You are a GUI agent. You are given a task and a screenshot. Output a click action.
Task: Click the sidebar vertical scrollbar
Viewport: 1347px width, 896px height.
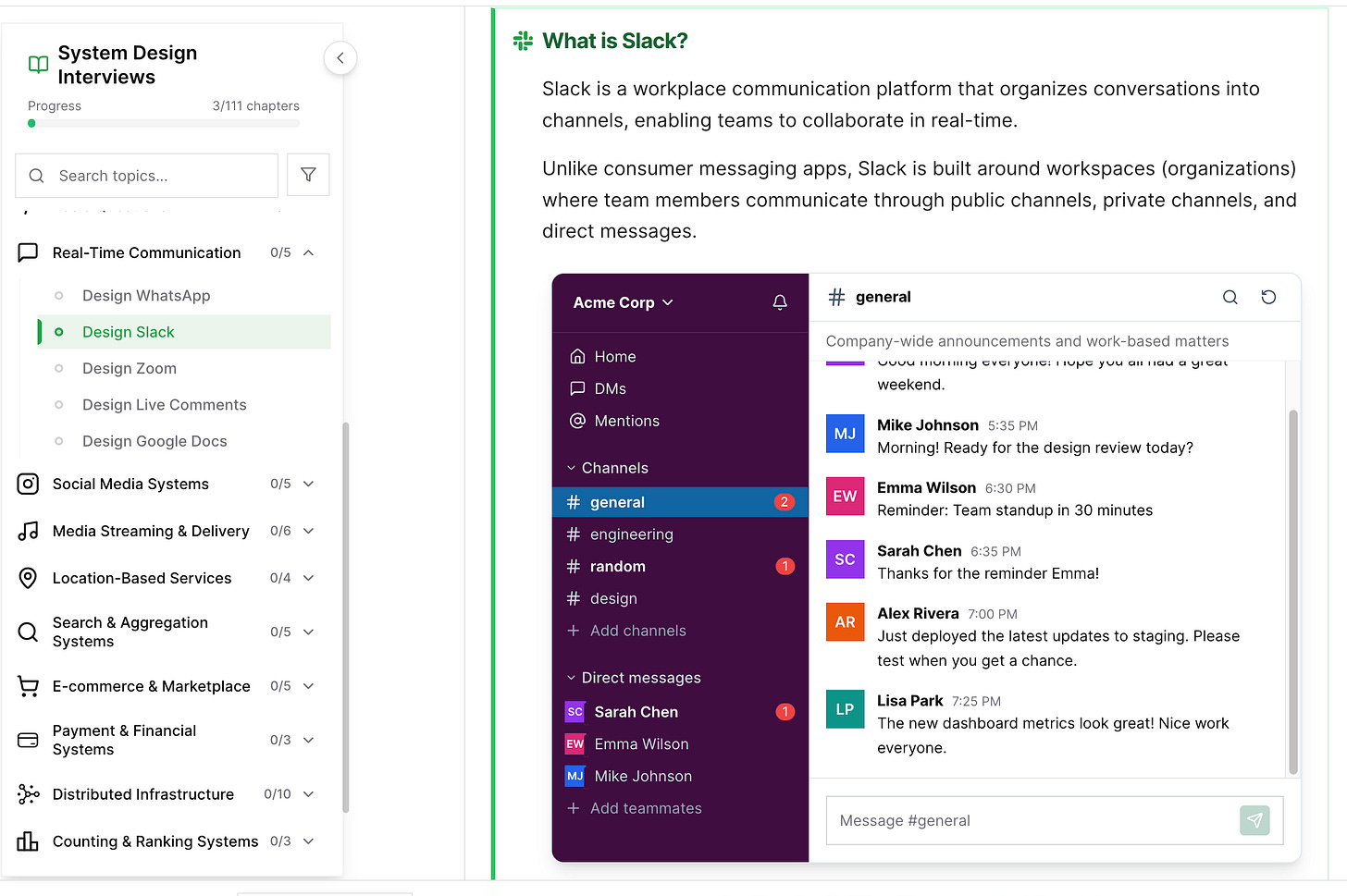346,618
